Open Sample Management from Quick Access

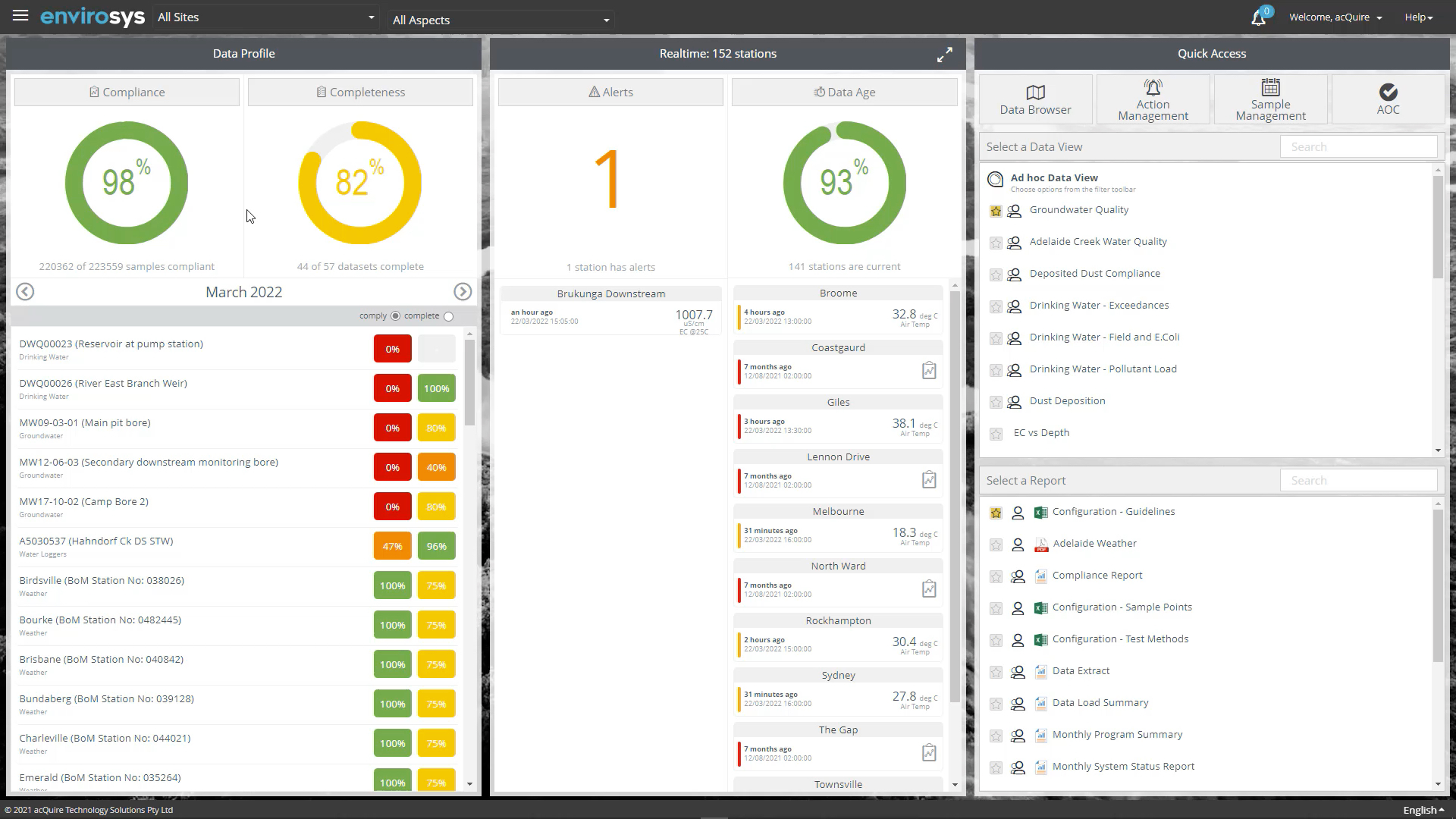(x=1270, y=99)
